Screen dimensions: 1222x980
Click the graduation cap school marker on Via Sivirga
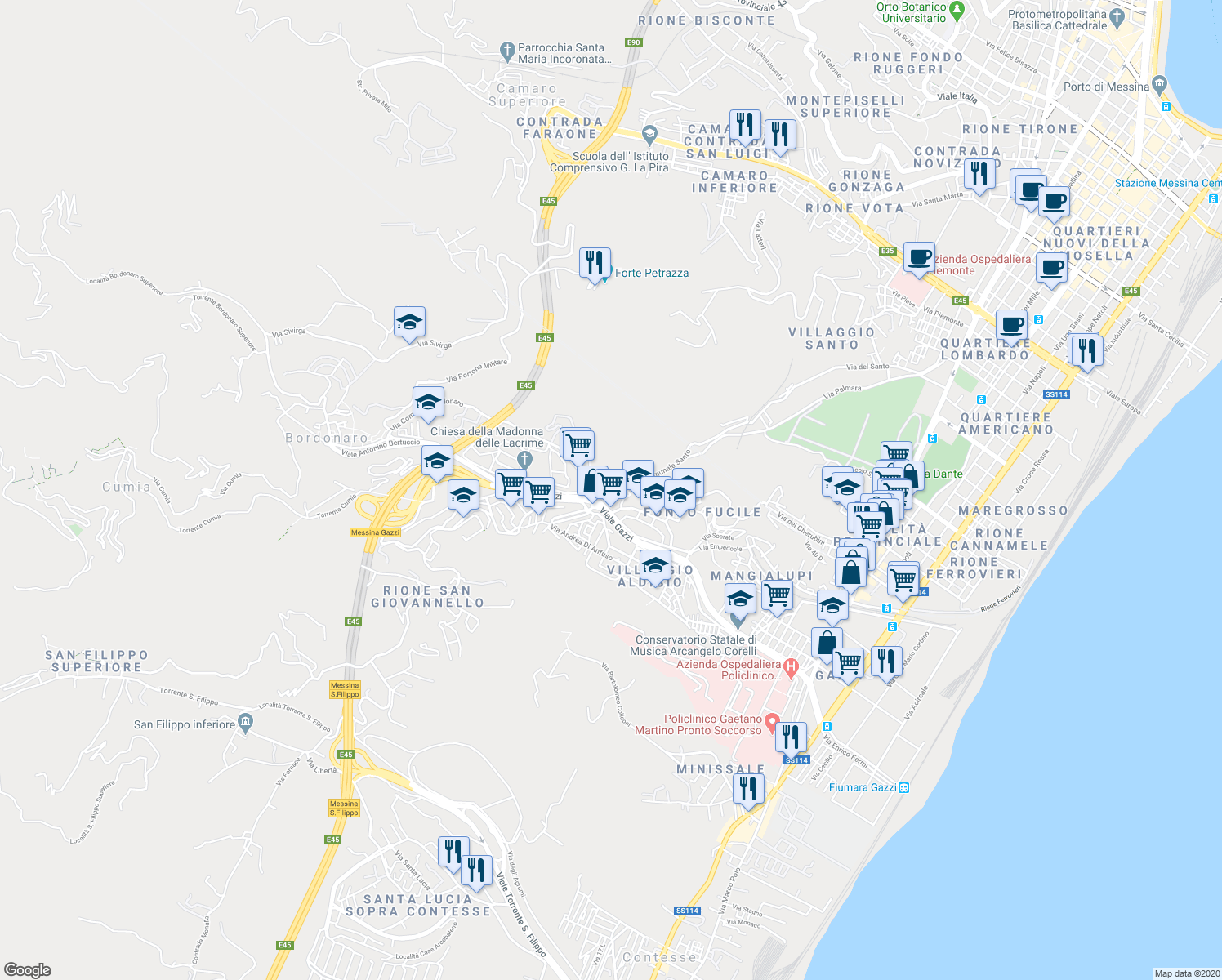409,323
